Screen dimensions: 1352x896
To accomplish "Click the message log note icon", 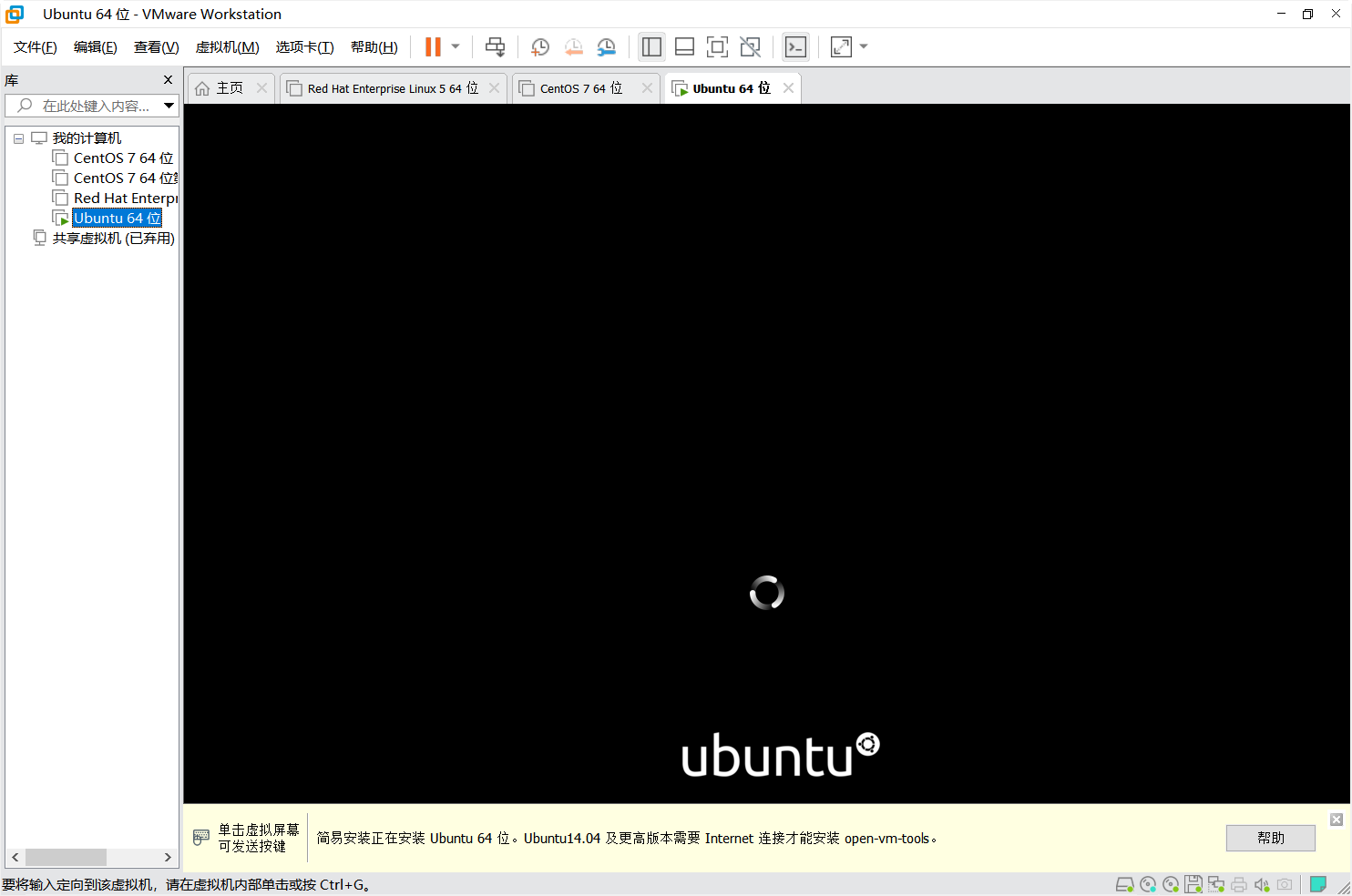I will 1318,884.
